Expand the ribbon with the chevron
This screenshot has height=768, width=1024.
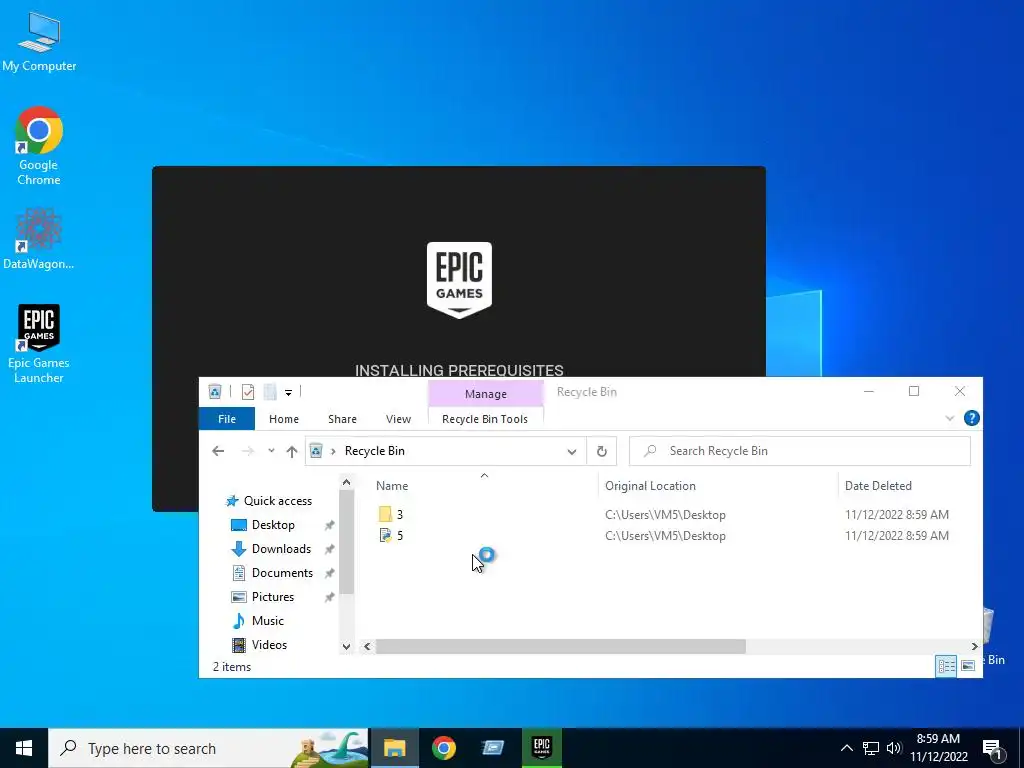pos(950,419)
